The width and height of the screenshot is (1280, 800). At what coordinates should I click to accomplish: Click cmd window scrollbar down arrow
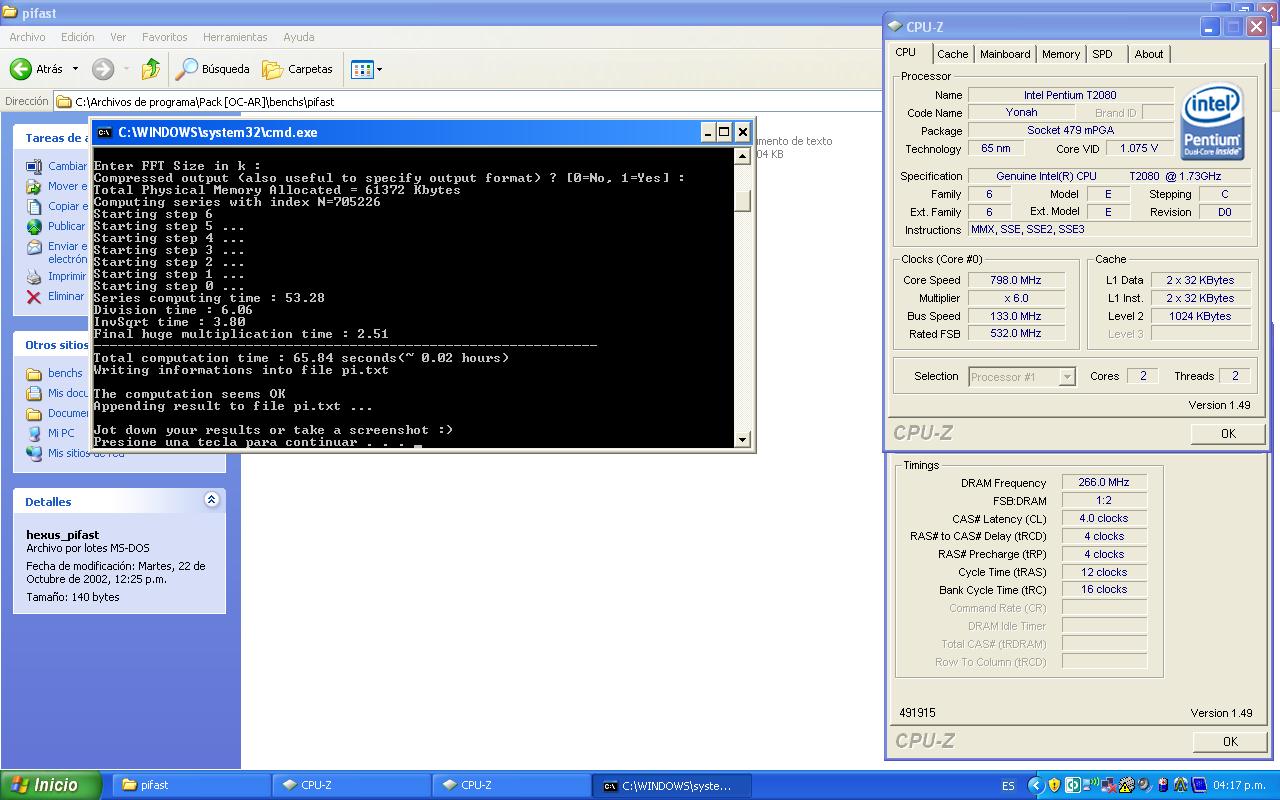pos(742,439)
